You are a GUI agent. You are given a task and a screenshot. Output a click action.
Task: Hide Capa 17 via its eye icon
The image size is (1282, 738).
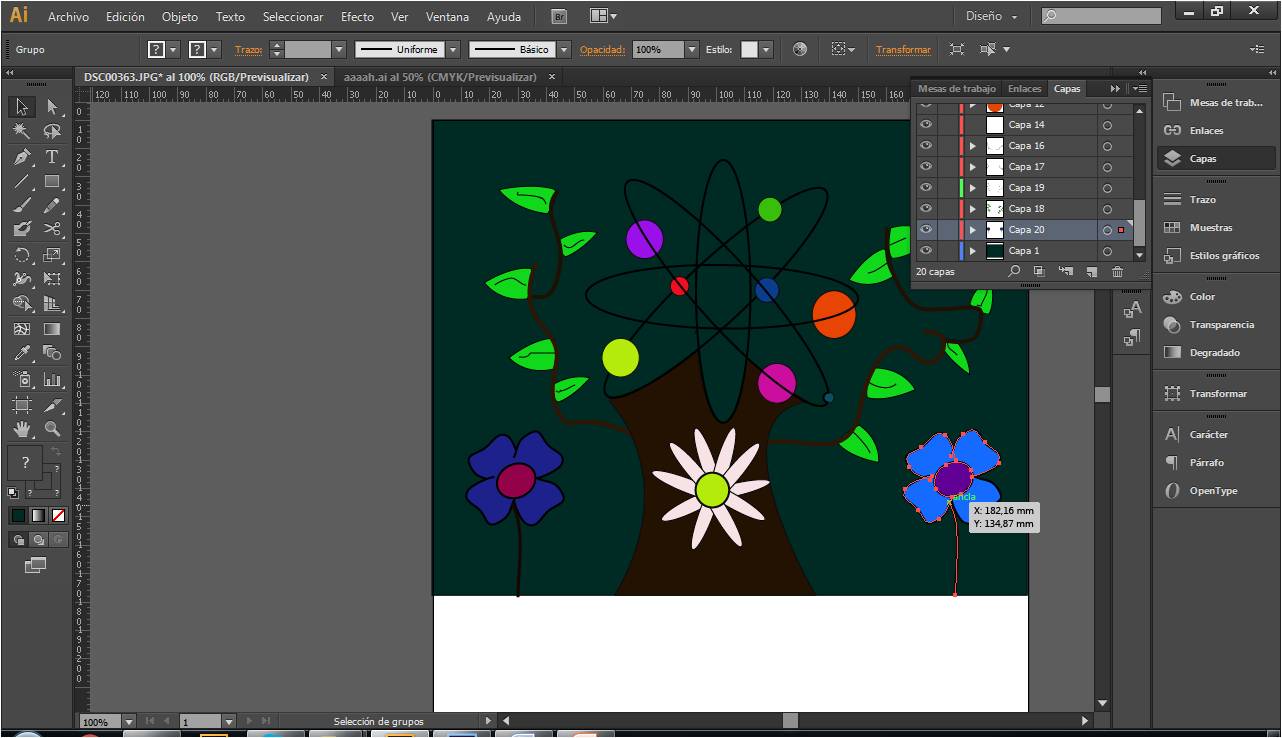[925, 166]
